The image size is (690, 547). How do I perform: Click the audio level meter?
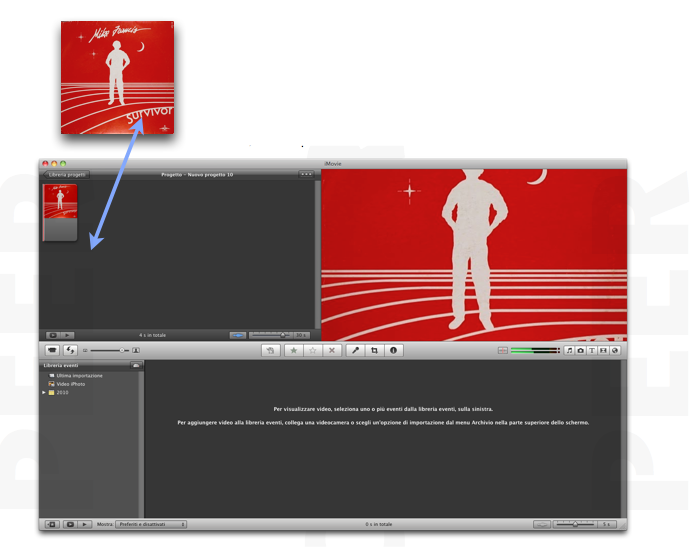[535, 350]
